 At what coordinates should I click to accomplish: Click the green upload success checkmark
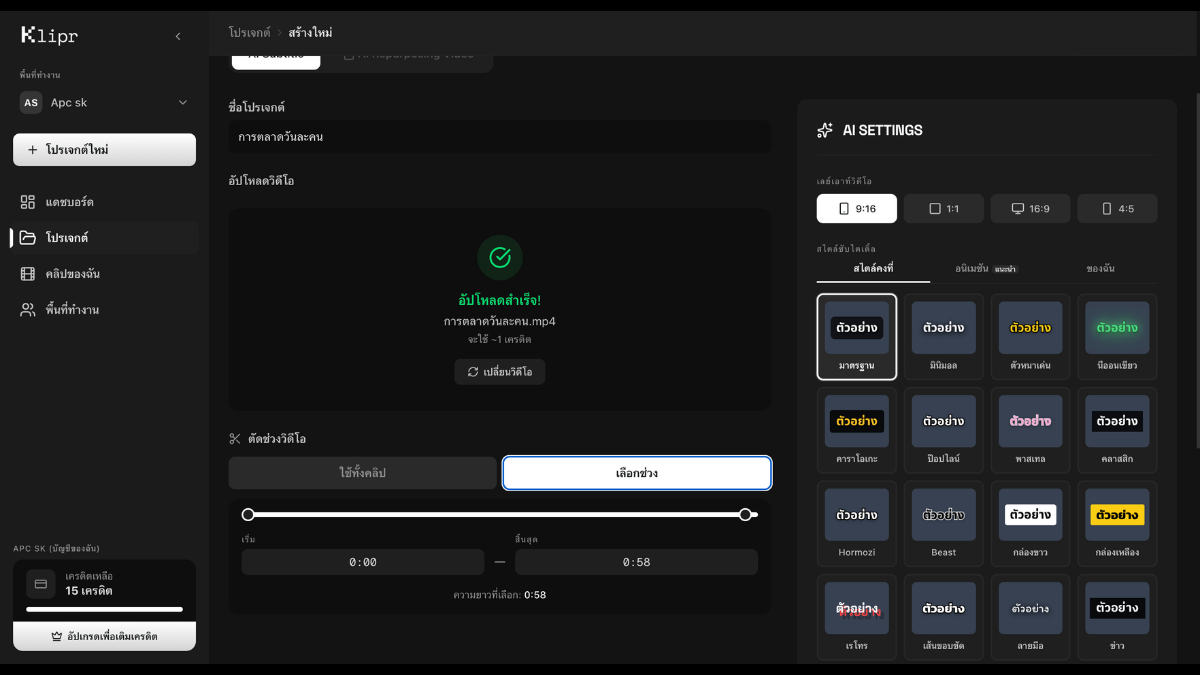pyautogui.click(x=499, y=258)
